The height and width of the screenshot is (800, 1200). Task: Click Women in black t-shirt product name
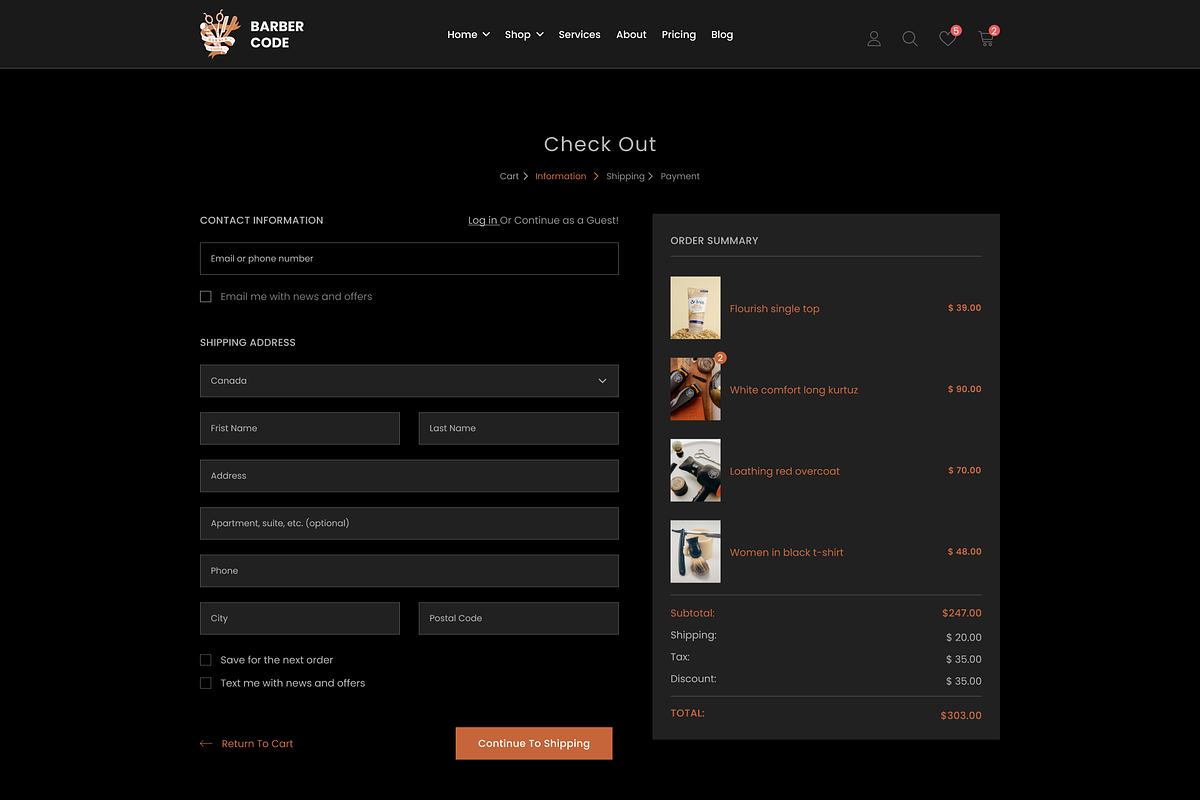click(787, 552)
